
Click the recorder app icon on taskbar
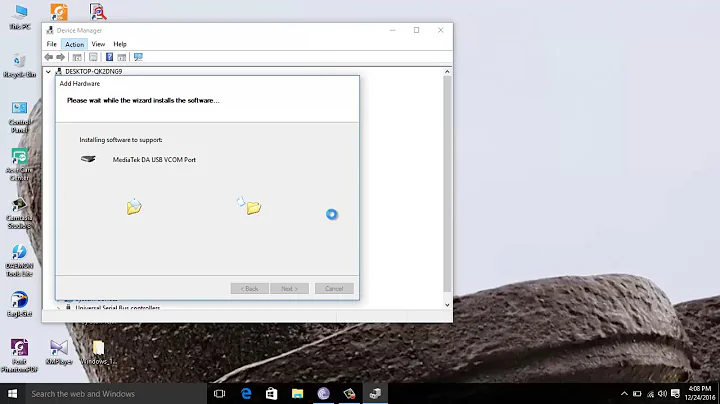[x=349, y=393]
